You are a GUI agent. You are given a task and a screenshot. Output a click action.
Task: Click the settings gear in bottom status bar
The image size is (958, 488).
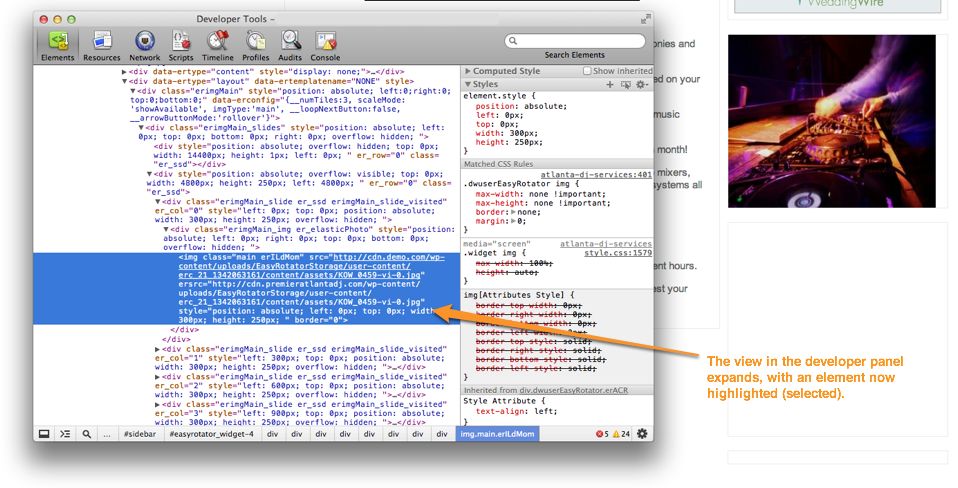point(642,434)
